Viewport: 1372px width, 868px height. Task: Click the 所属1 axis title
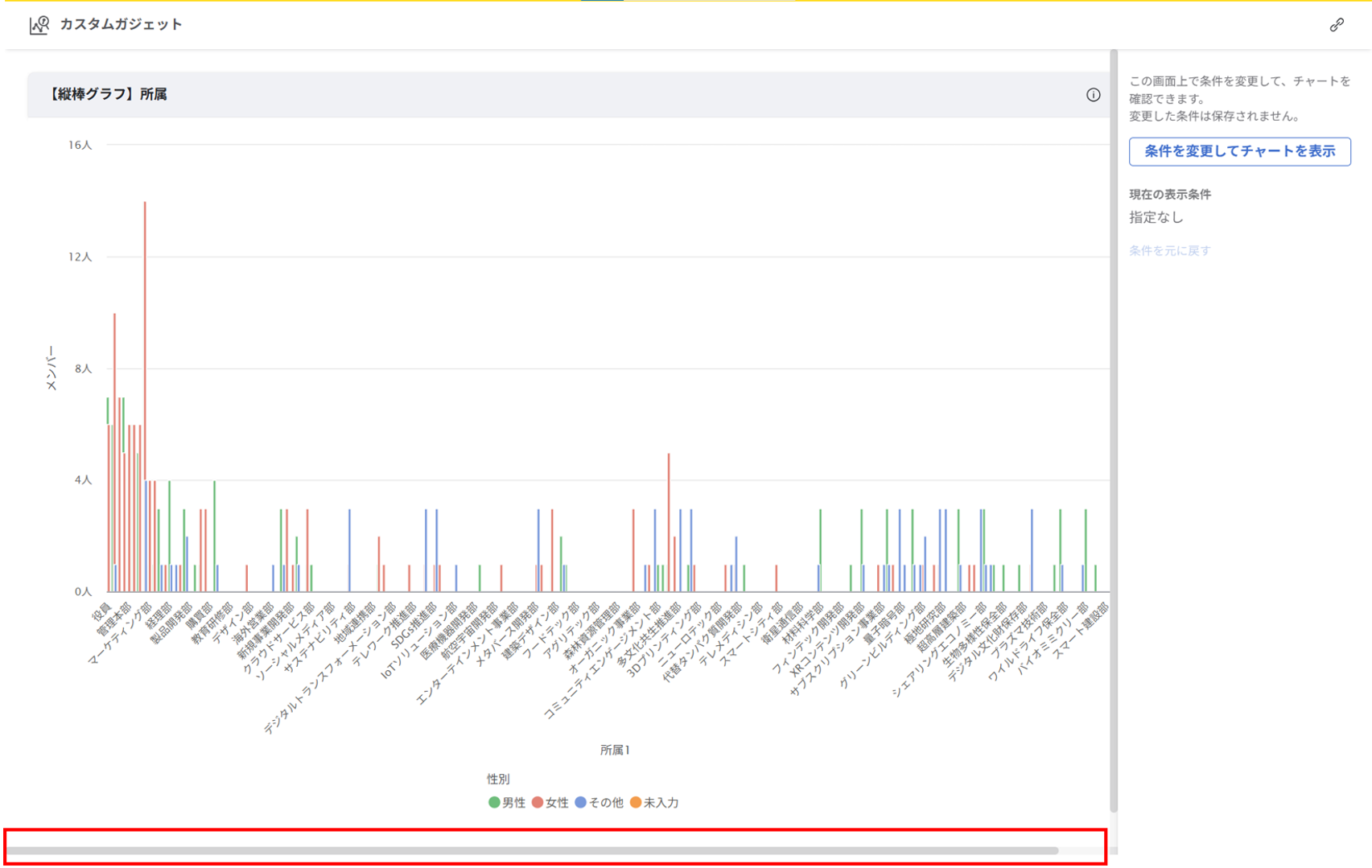coord(615,750)
